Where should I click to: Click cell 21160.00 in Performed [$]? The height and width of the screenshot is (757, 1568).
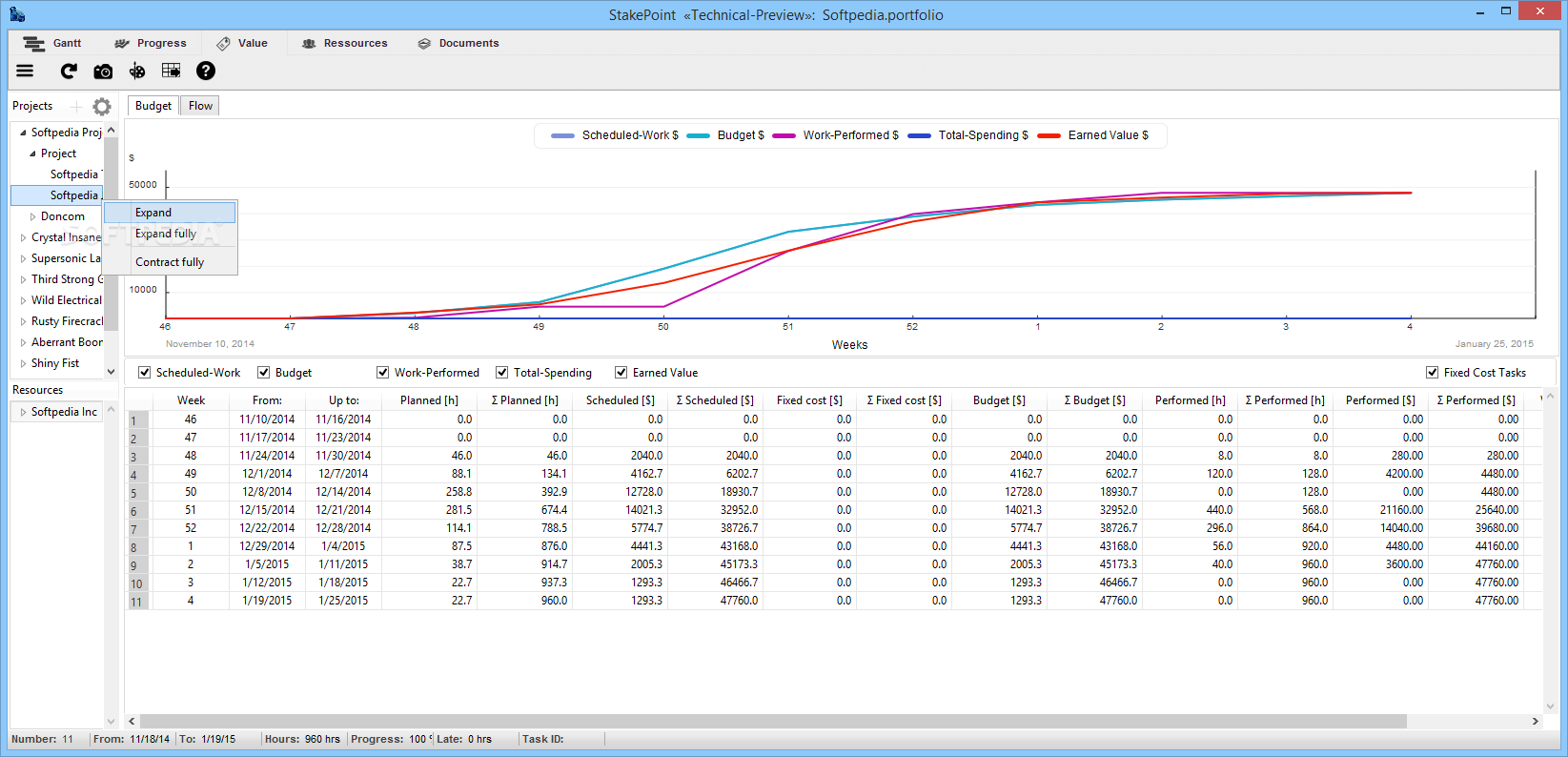coord(1380,510)
